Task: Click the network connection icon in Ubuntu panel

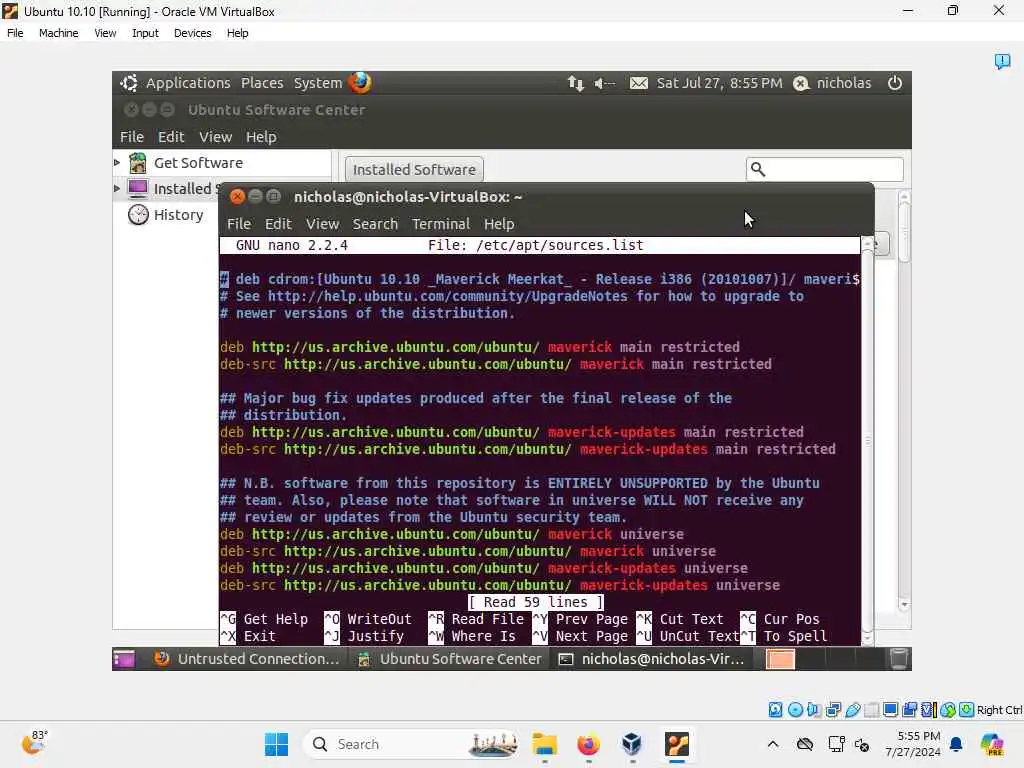Action: 575,83
